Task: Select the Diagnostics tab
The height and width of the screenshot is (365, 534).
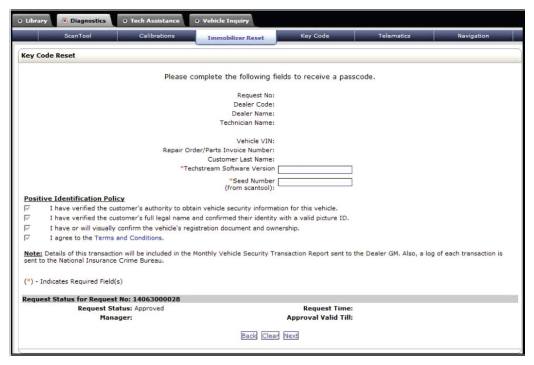Action: [84, 21]
